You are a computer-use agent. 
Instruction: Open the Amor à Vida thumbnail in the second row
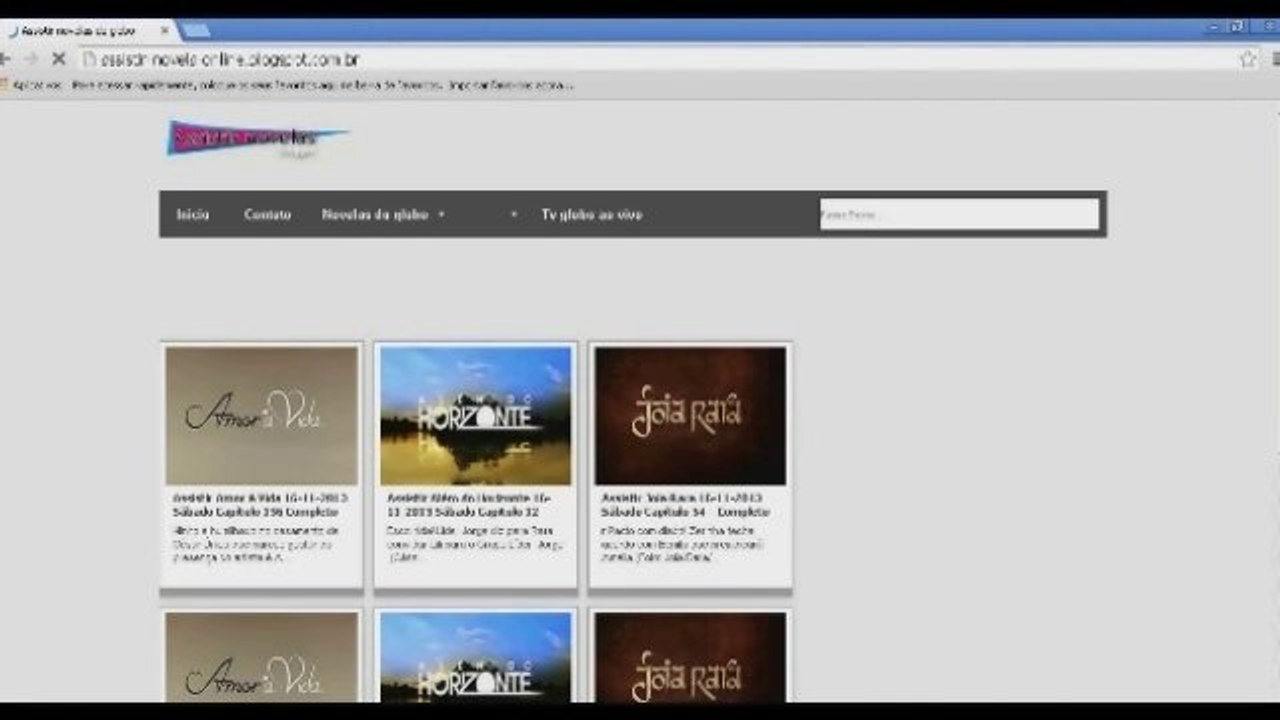[261, 657]
